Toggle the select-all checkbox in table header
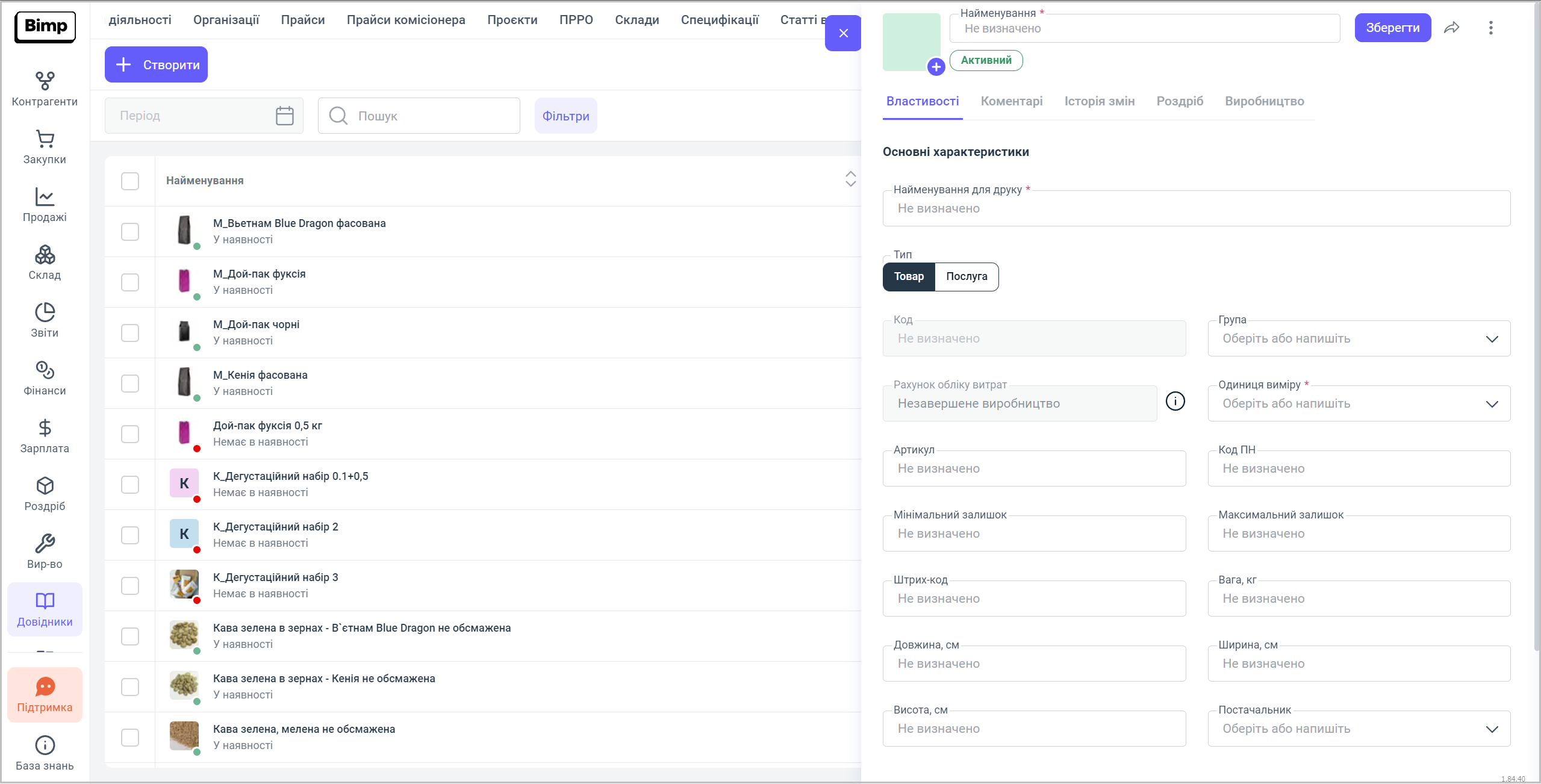Image resolution: width=1541 pixels, height=784 pixels. (x=130, y=181)
